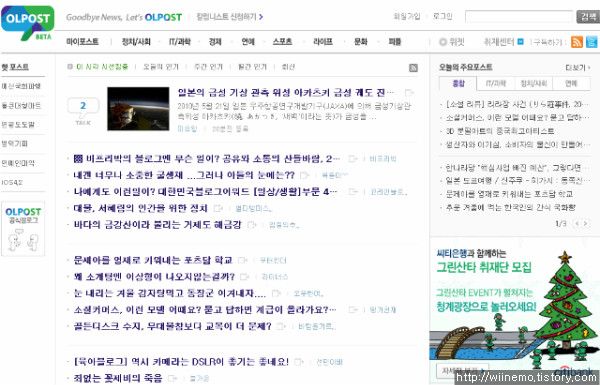
Task: Click new-window icon after 골든디스크 수지 post
Action: click(x=281, y=326)
